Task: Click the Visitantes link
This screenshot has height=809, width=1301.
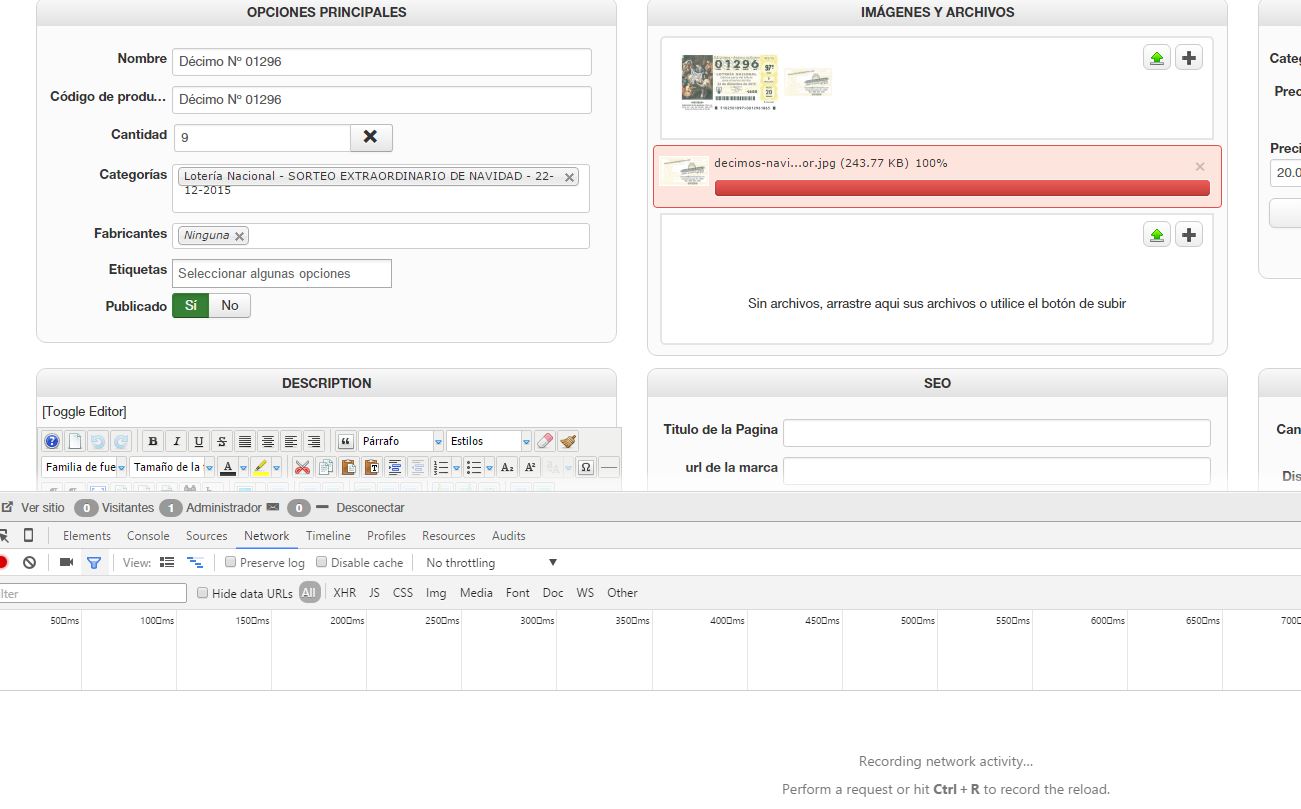Action: 128,508
